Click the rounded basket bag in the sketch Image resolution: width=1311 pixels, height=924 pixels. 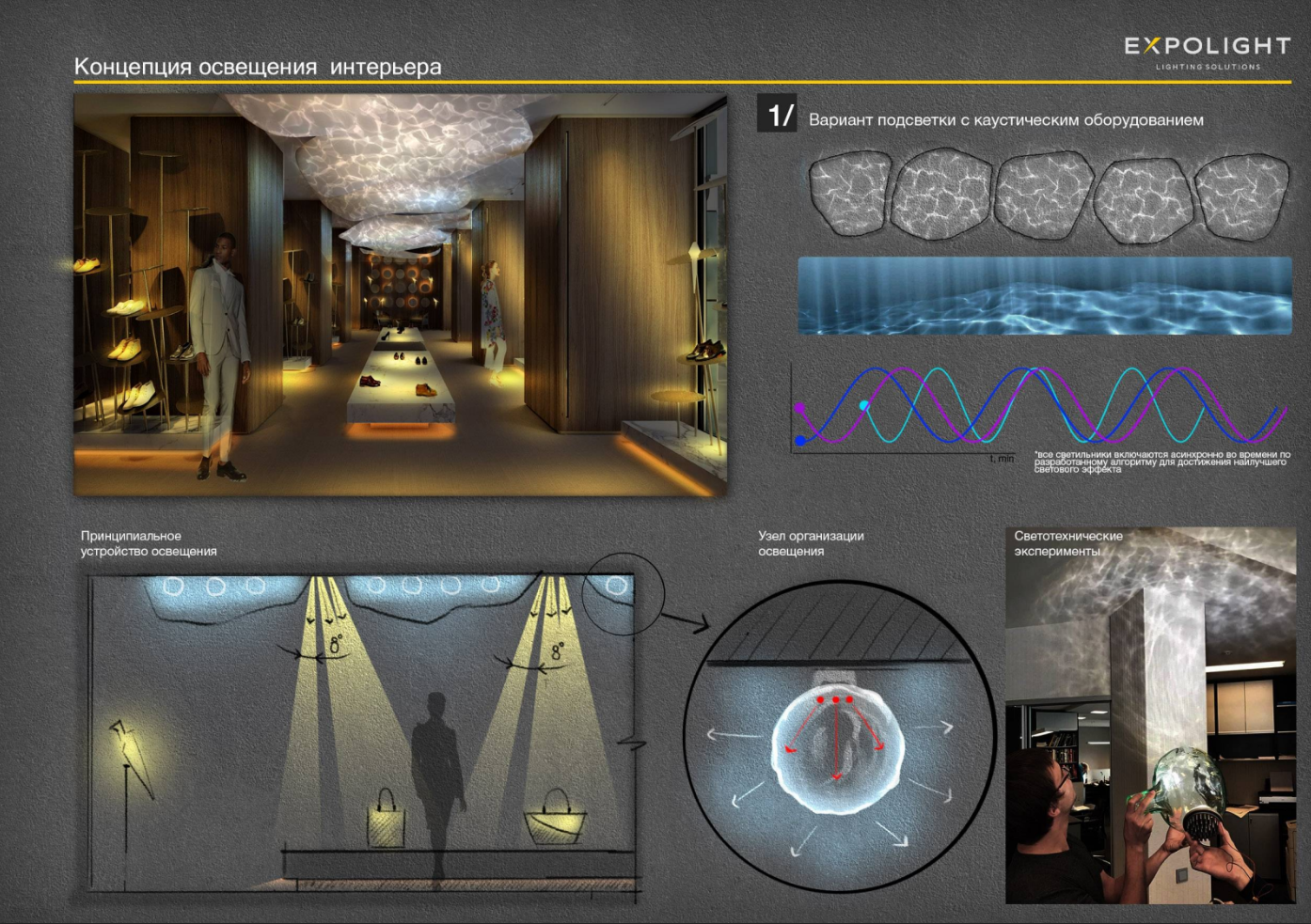(x=555, y=819)
